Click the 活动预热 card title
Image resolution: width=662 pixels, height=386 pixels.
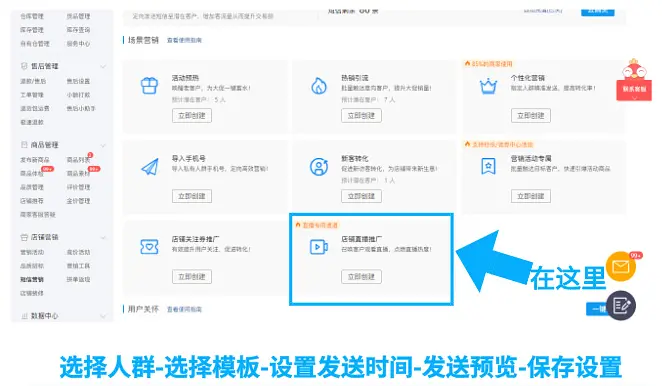(185, 78)
